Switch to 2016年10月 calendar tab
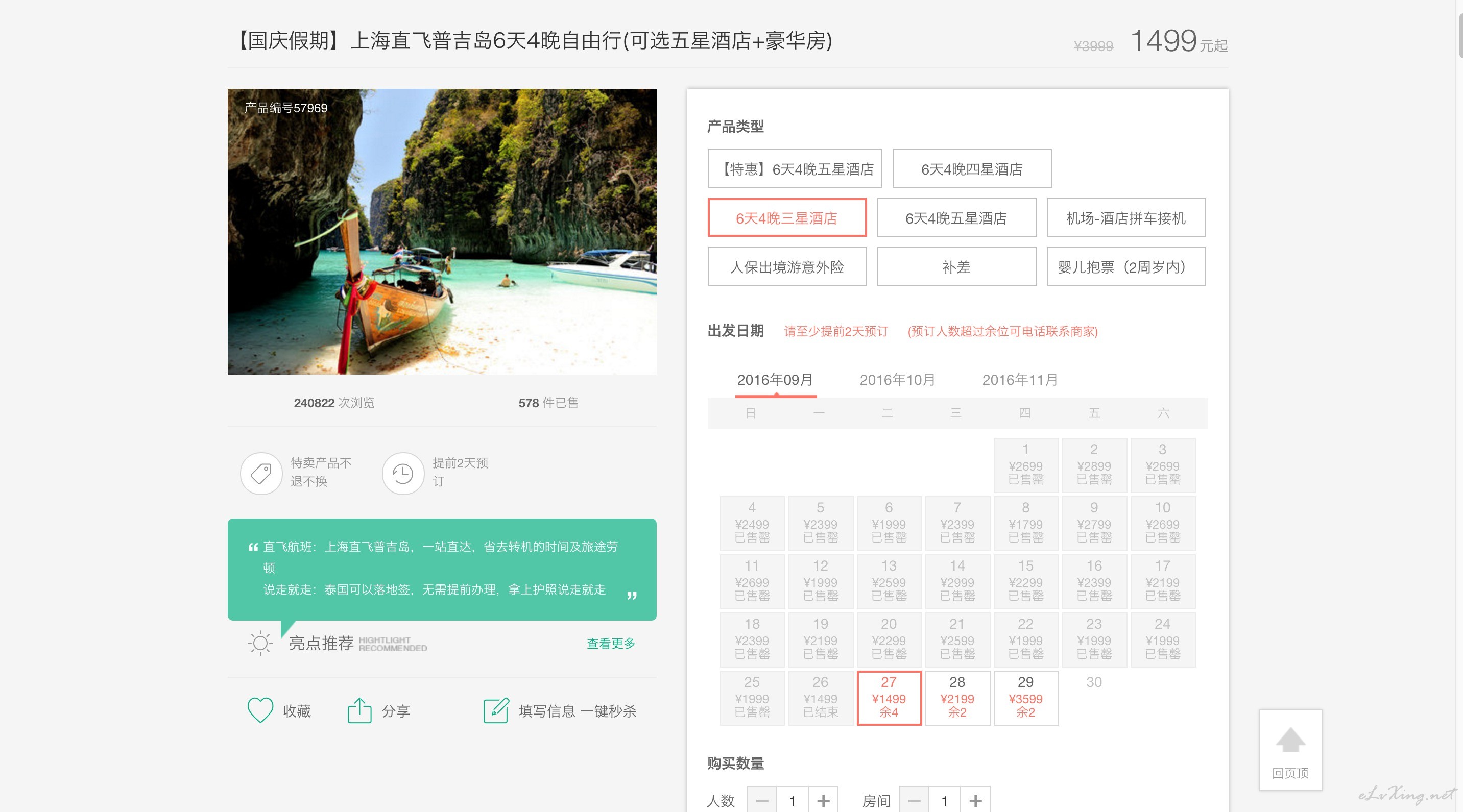This screenshot has height=812, width=1463. [897, 380]
